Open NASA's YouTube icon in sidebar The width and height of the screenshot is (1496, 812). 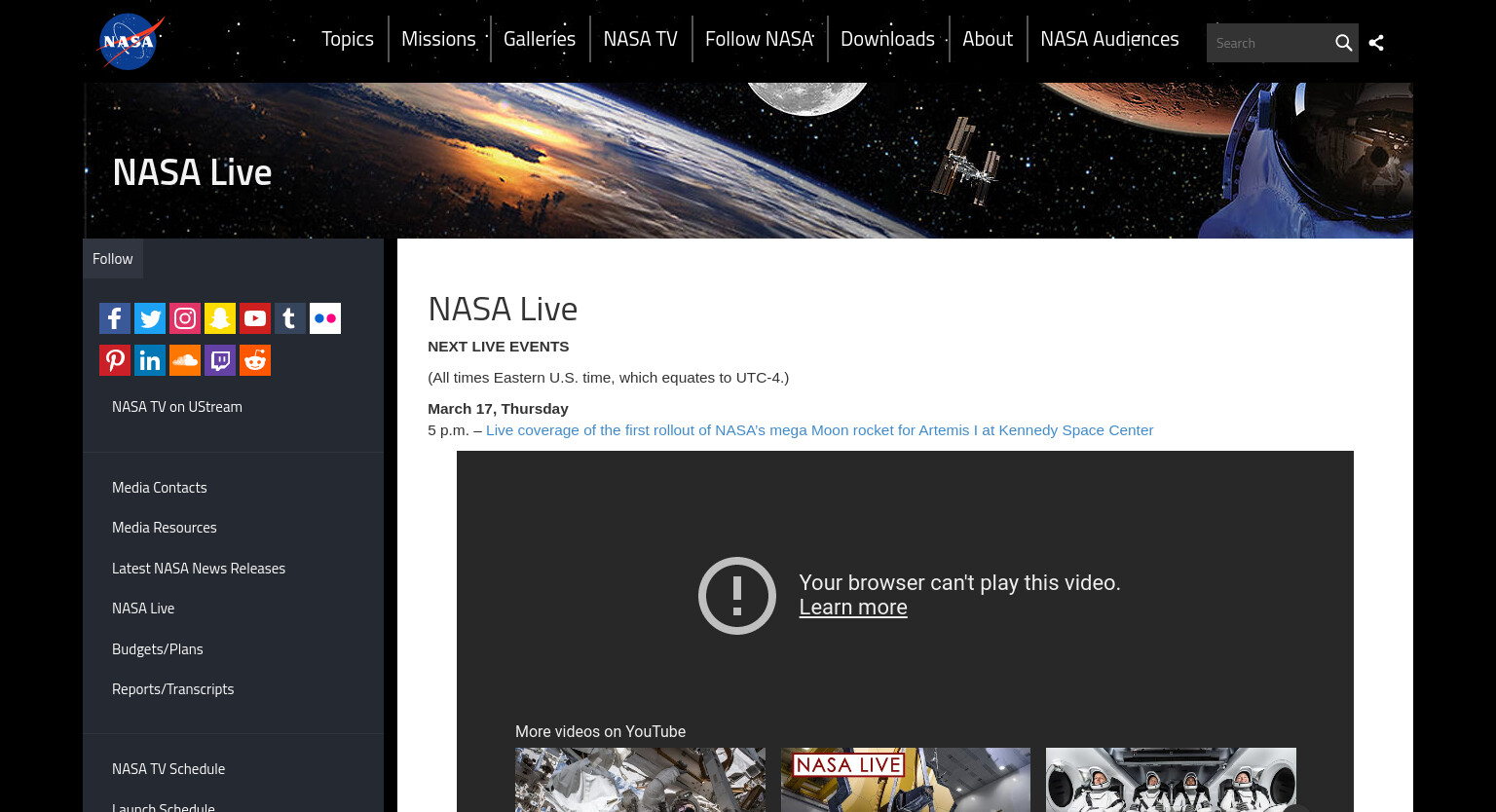point(255,318)
